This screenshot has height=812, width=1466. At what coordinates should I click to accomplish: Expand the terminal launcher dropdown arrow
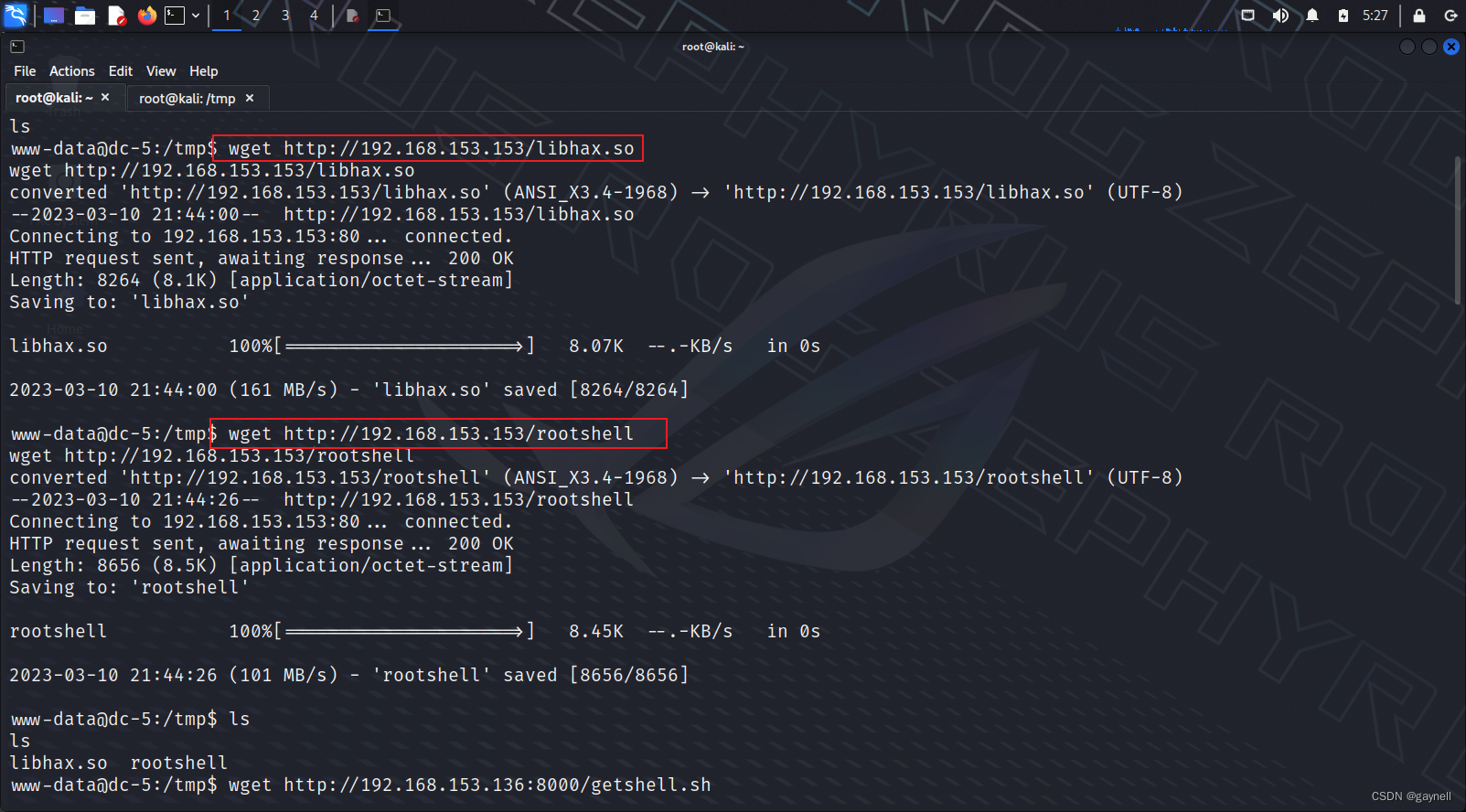(x=196, y=16)
